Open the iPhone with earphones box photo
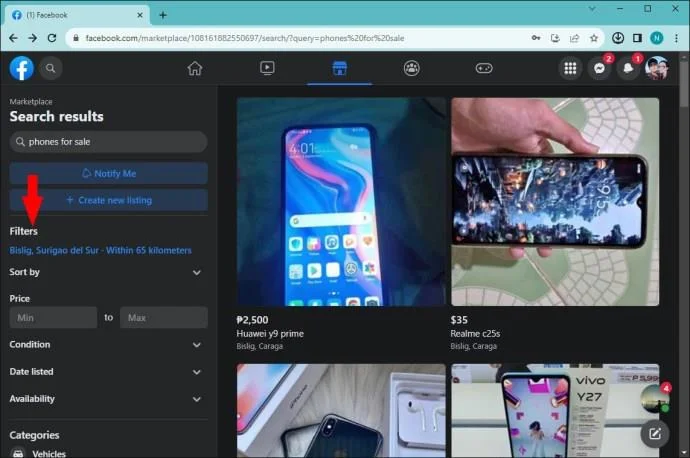 tap(341, 410)
